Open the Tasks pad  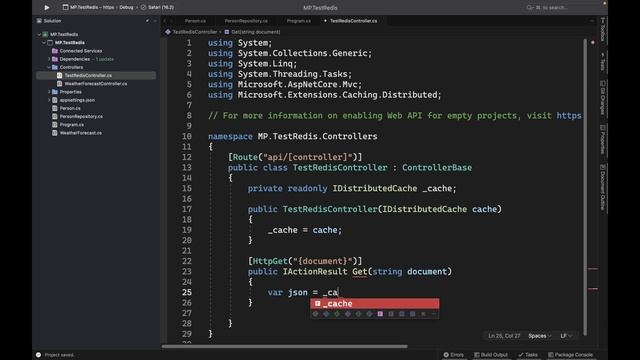pyautogui.click(x=528, y=355)
